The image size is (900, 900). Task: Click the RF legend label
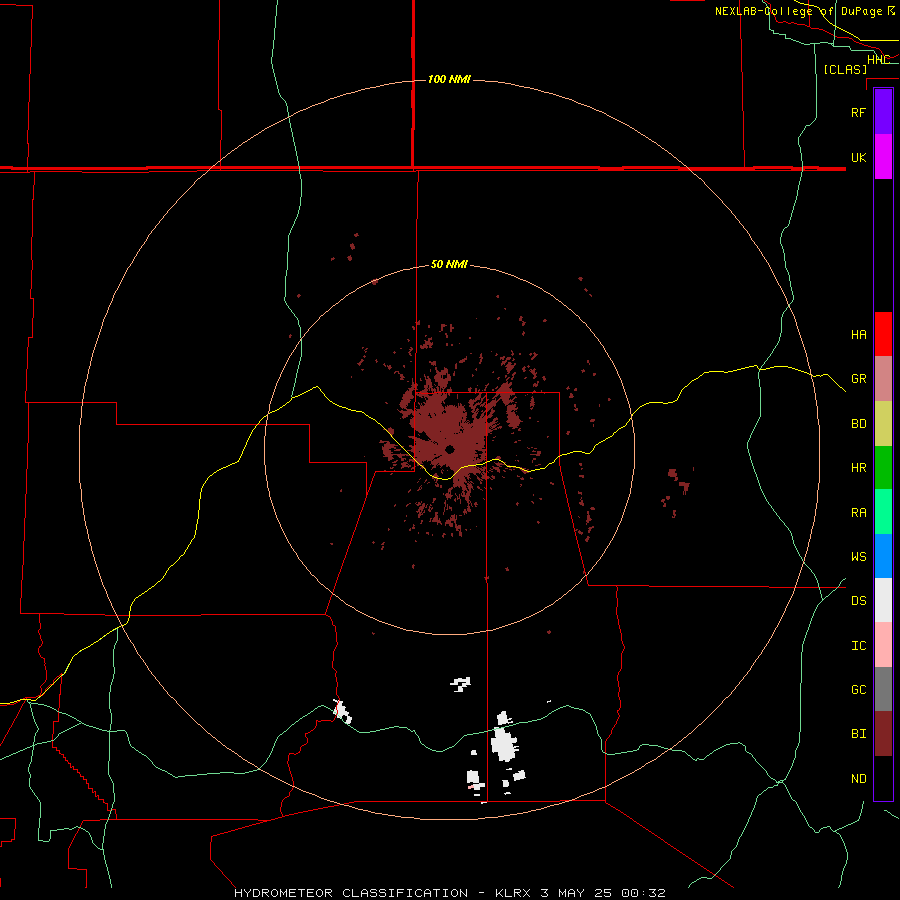click(858, 112)
